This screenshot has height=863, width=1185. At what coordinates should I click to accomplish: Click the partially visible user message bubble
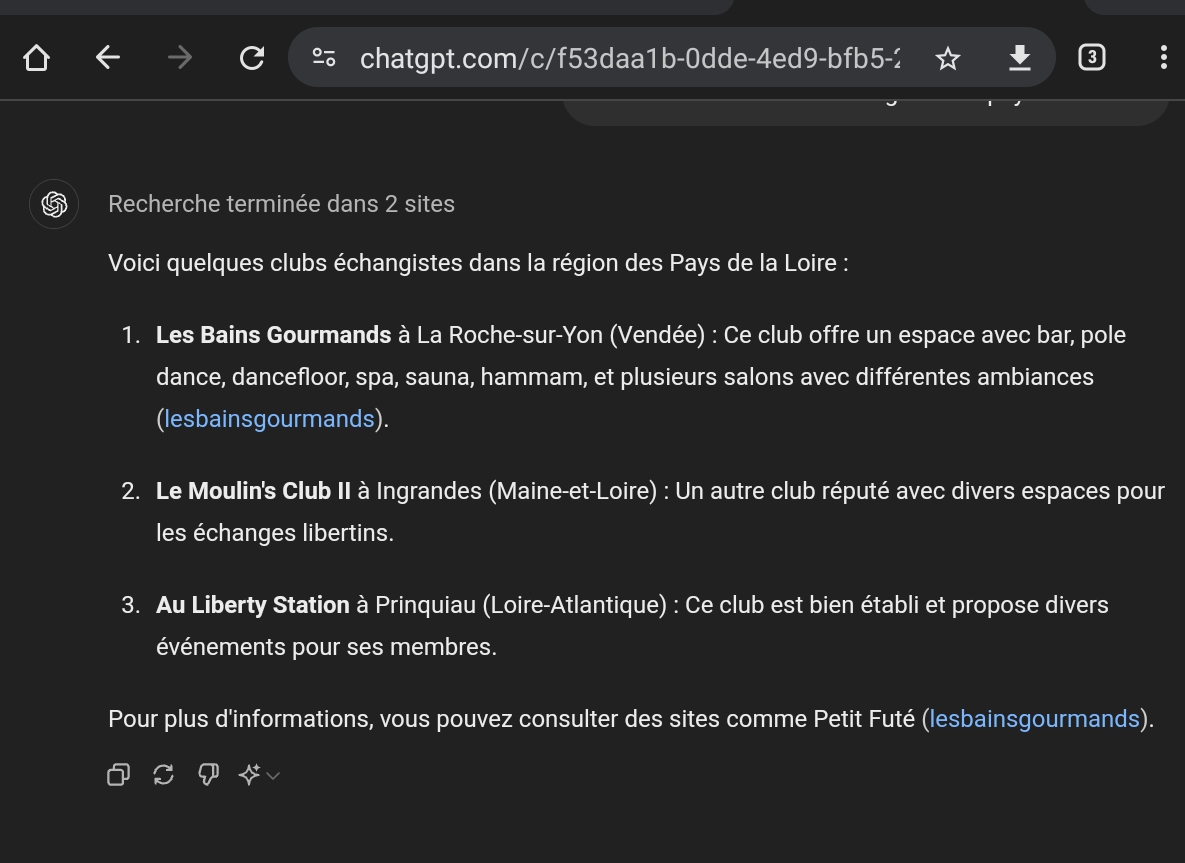coord(865,110)
